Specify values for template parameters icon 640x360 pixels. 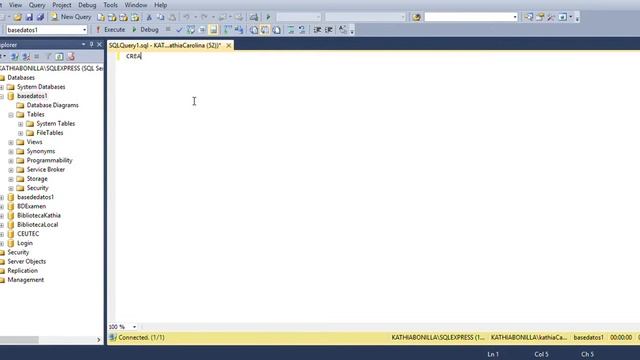pyautogui.click(x=343, y=29)
